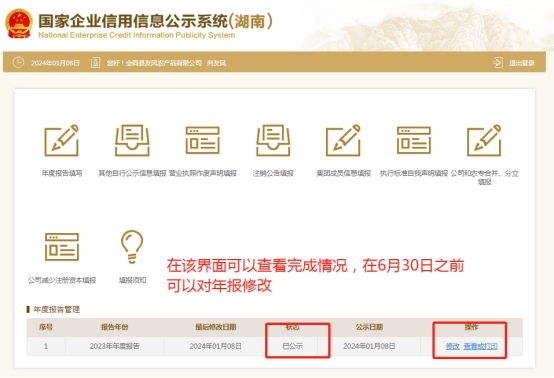554x378 pixels.
Task: Click the user badge icon in the top bar
Action: click(95, 63)
